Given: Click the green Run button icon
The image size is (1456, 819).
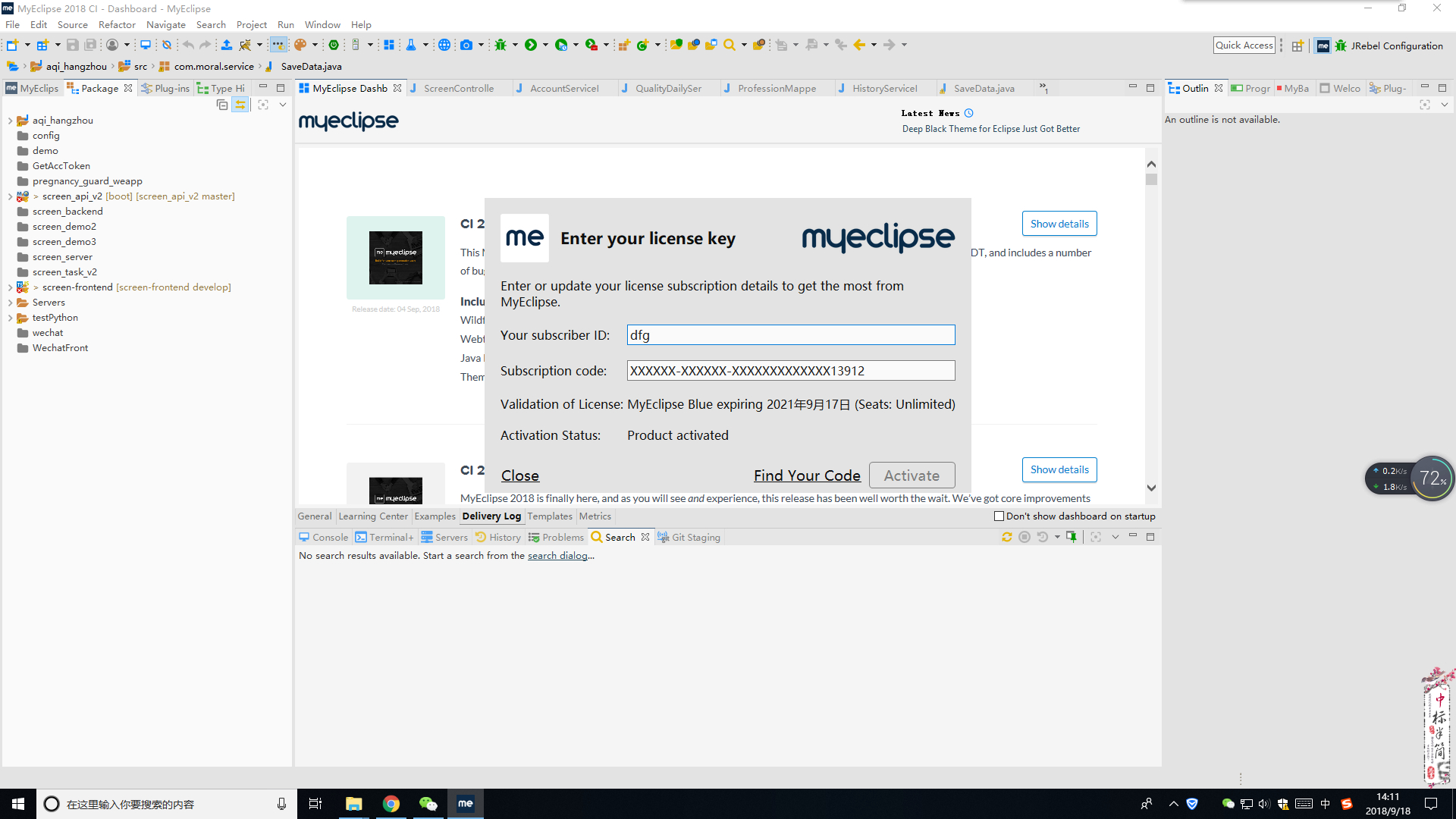Looking at the screenshot, I should coord(531,45).
